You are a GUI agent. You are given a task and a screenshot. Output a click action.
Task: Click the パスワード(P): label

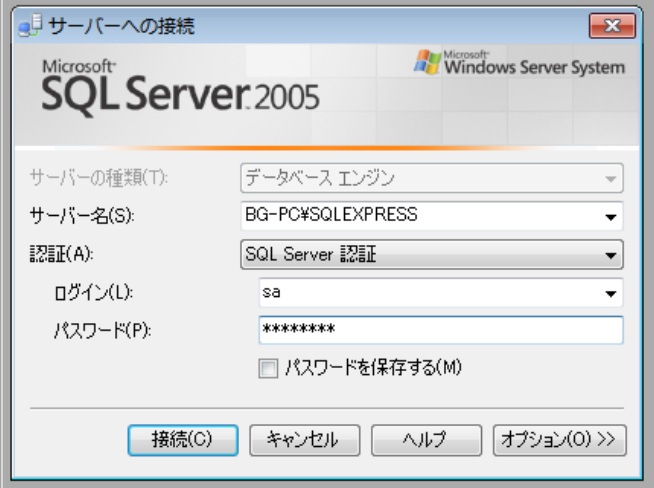[x=103, y=331]
